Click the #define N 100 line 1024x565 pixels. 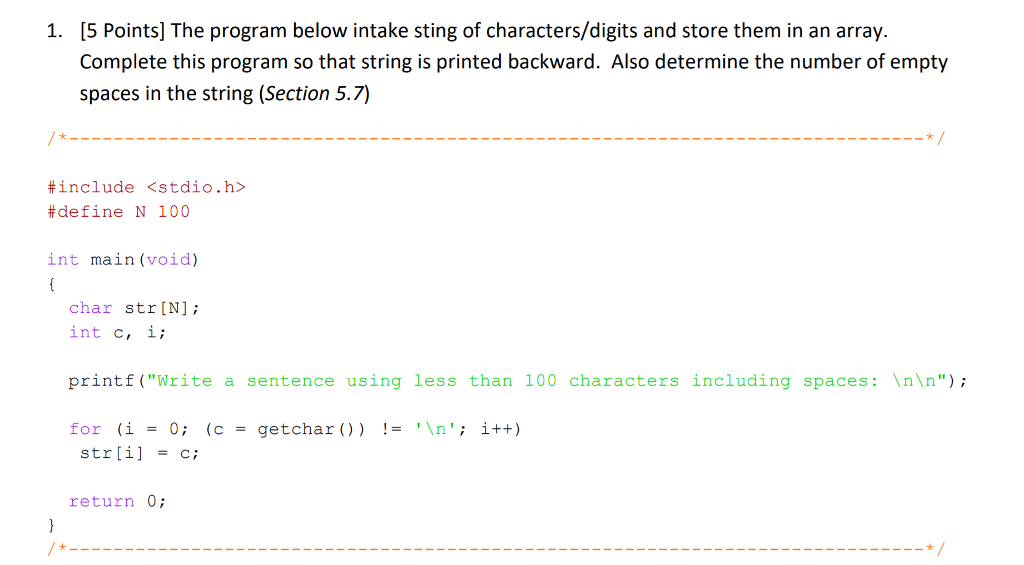coord(118,211)
